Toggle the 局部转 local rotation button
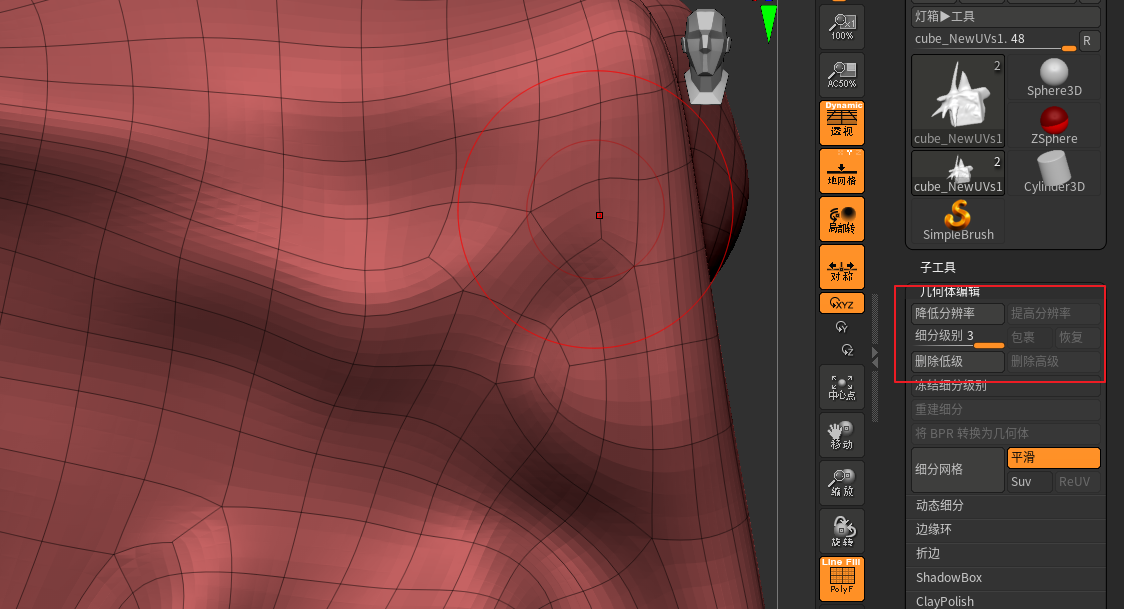The image size is (1124, 609). coord(842,219)
